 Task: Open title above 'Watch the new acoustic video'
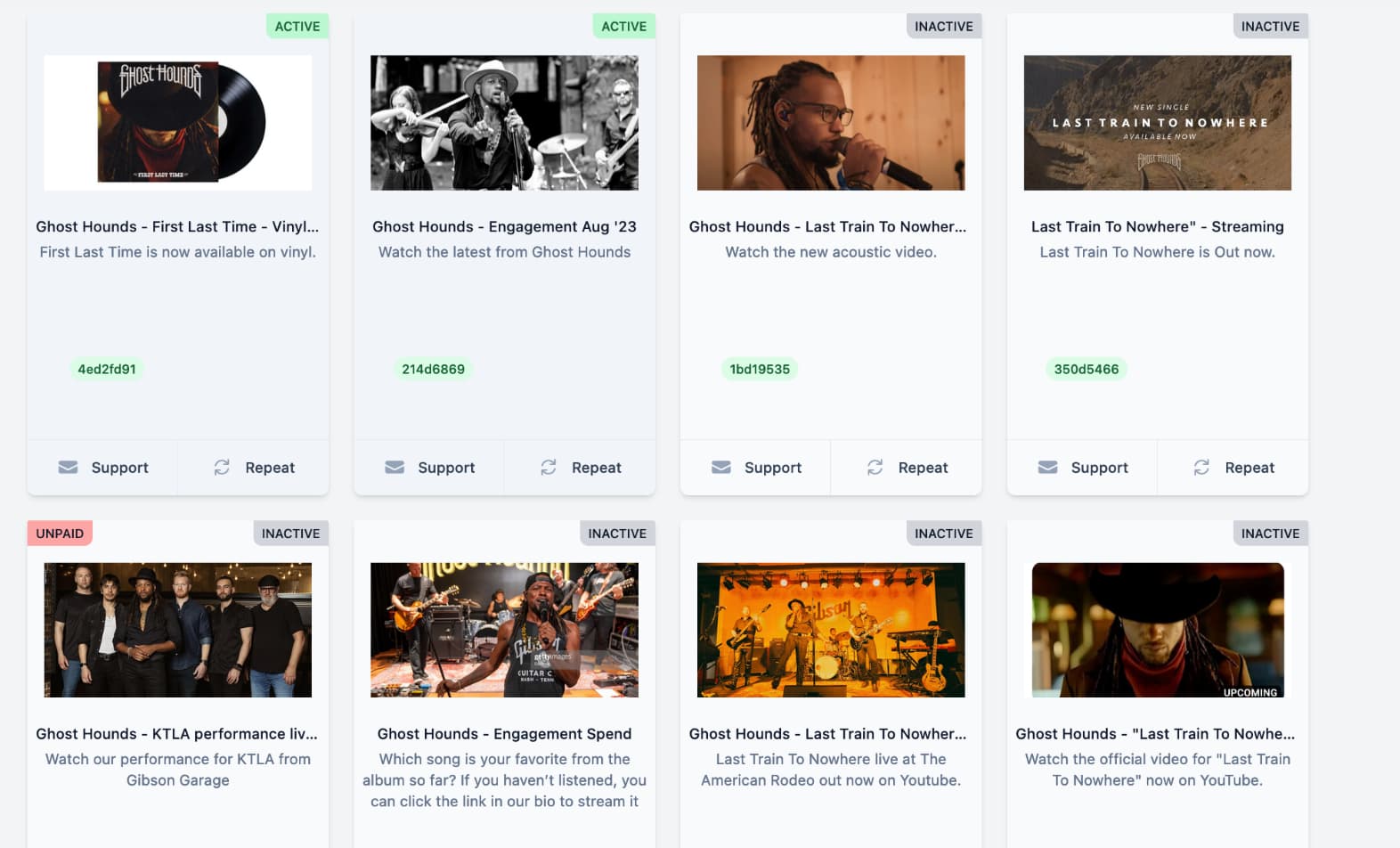(x=827, y=226)
